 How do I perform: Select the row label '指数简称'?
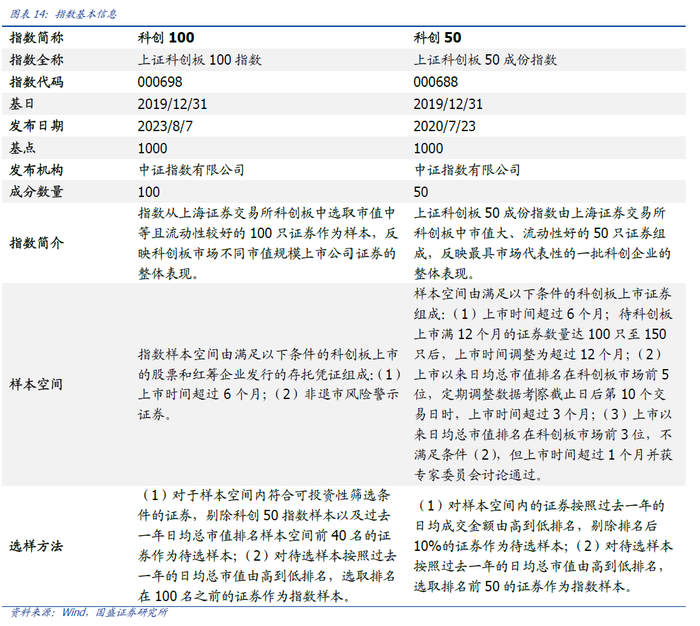(x=36, y=38)
